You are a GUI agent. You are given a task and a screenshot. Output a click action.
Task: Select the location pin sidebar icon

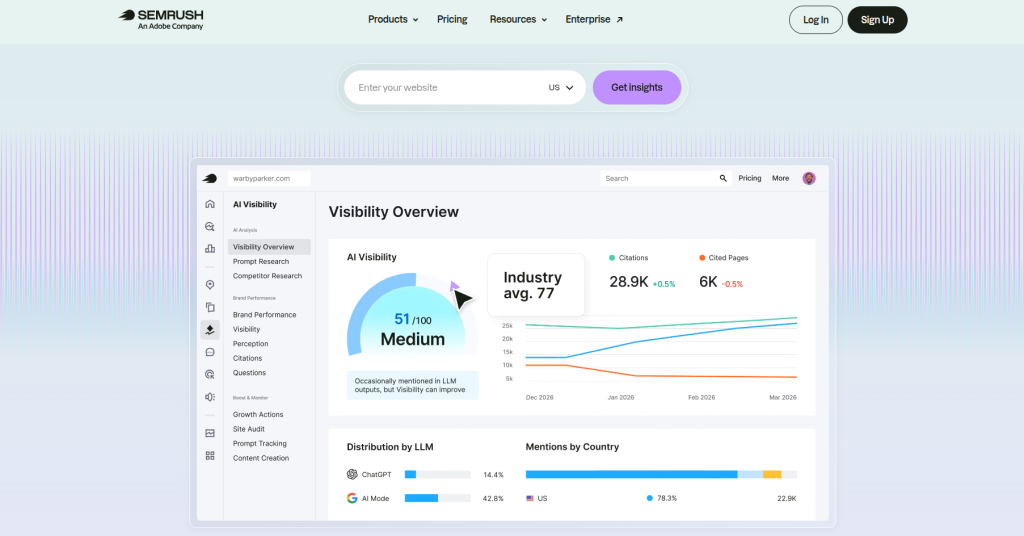210,285
